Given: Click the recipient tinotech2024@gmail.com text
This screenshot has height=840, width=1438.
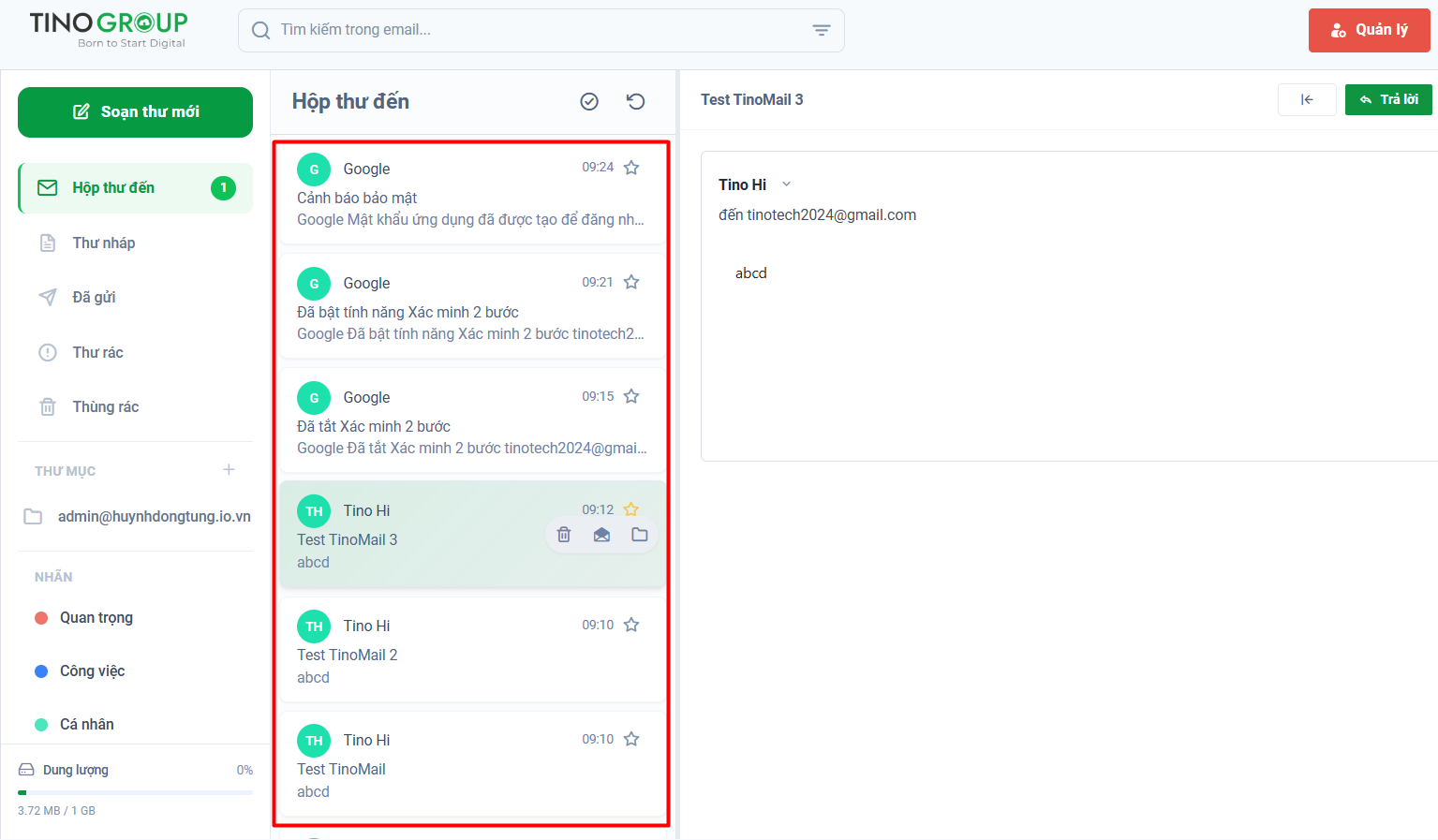Looking at the screenshot, I should 832,215.
